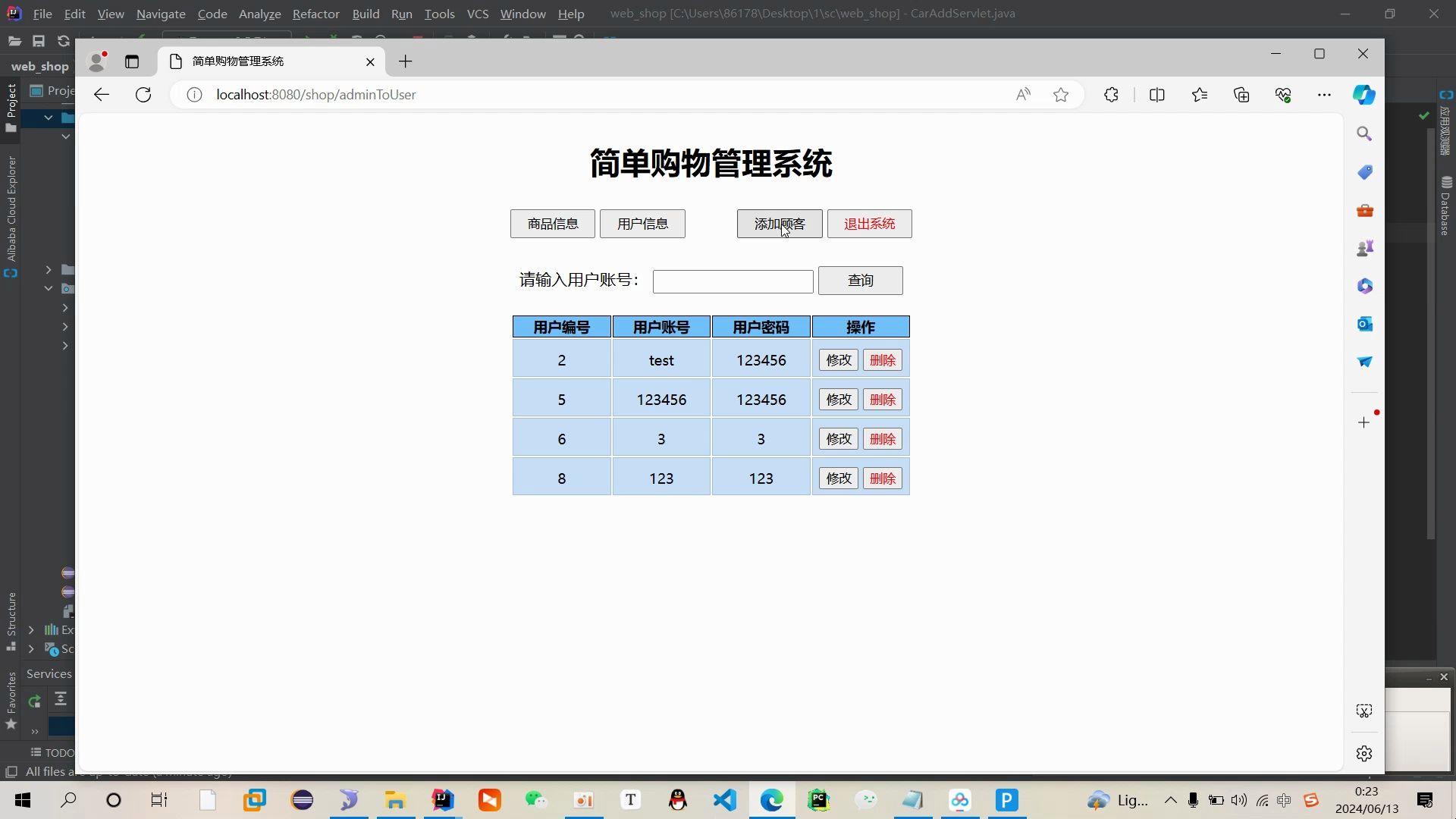Open Copilot icon in Edge

pos(1364,95)
